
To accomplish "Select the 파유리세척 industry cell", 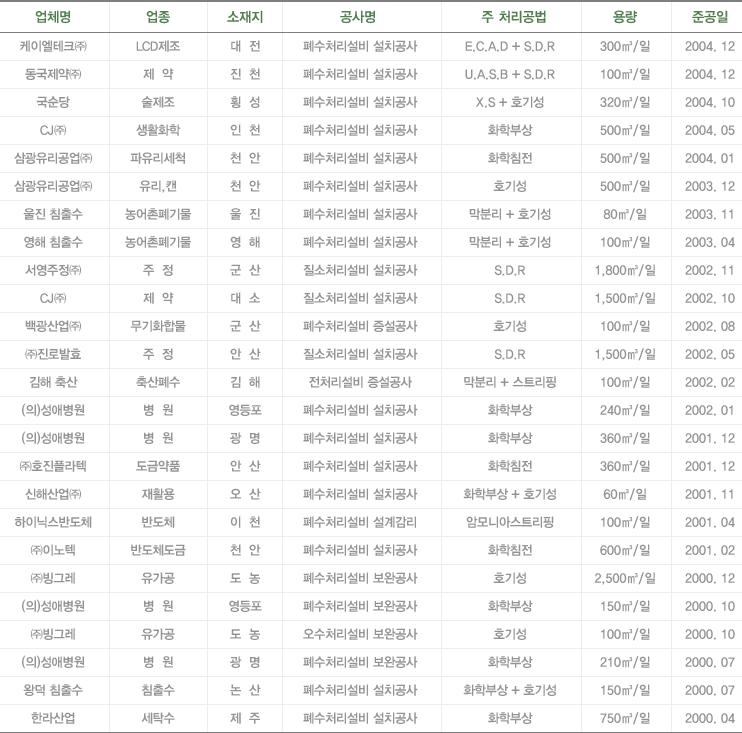I will click(158, 158).
